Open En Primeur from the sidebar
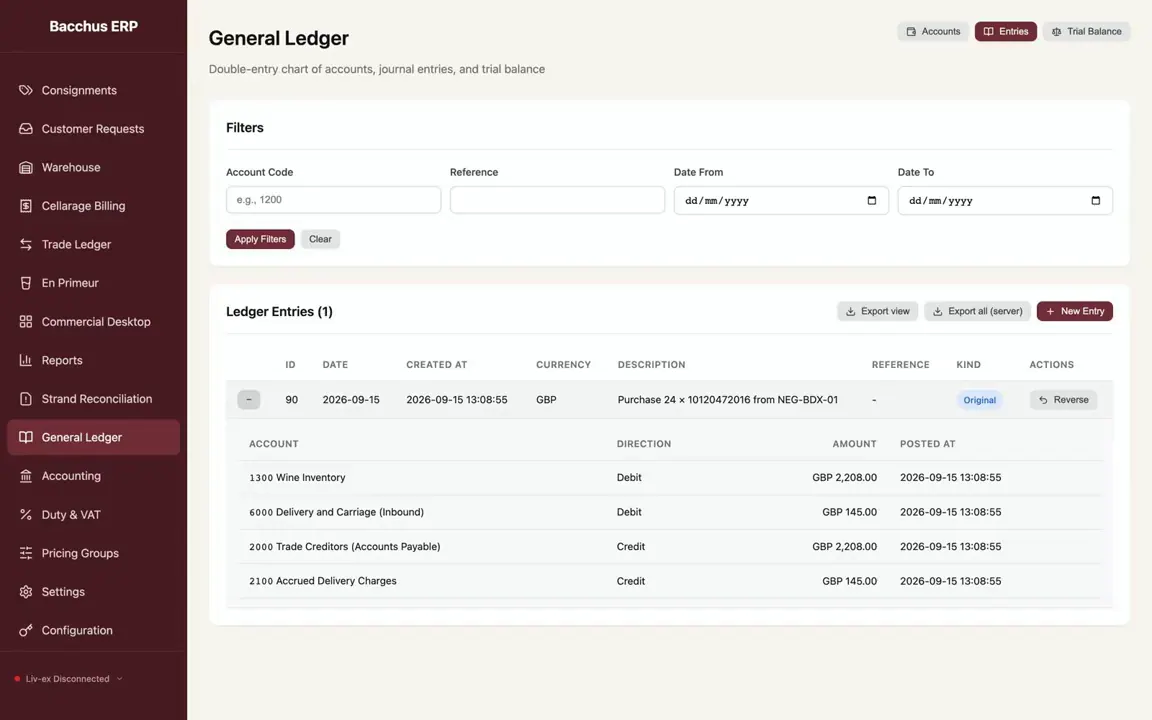The height and width of the screenshot is (720, 1152). (x=93, y=283)
